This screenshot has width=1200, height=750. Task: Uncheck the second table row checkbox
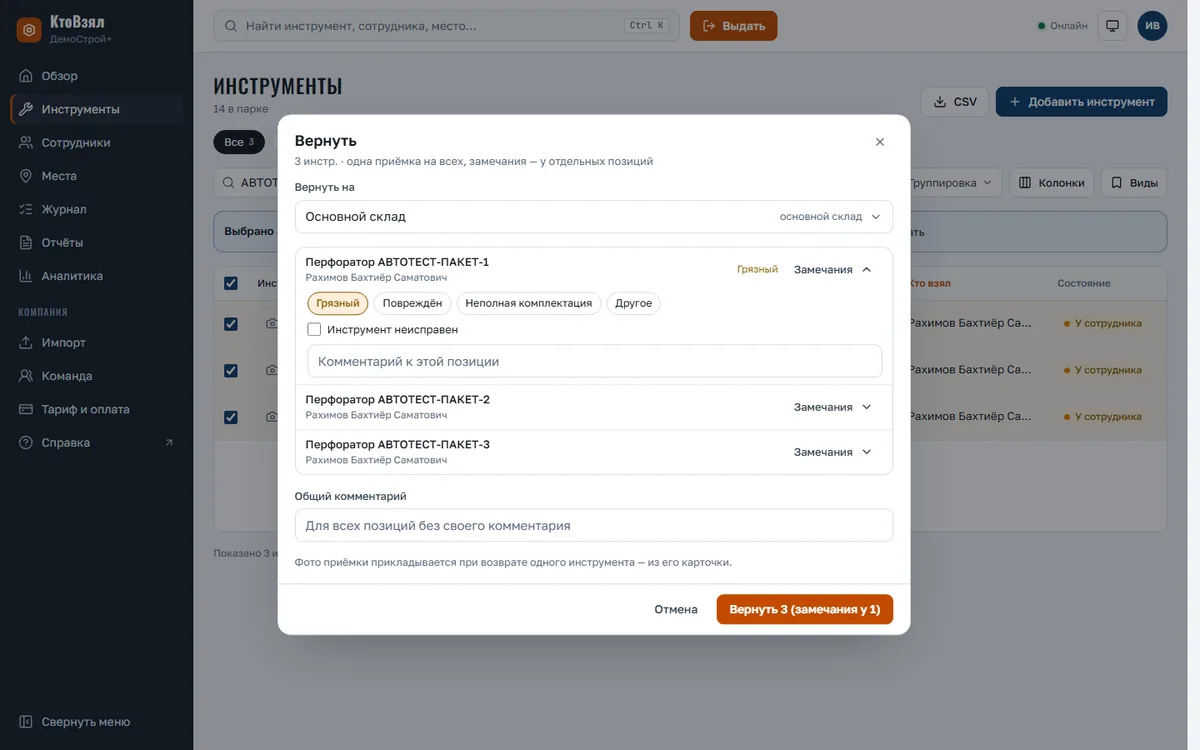tap(231, 371)
